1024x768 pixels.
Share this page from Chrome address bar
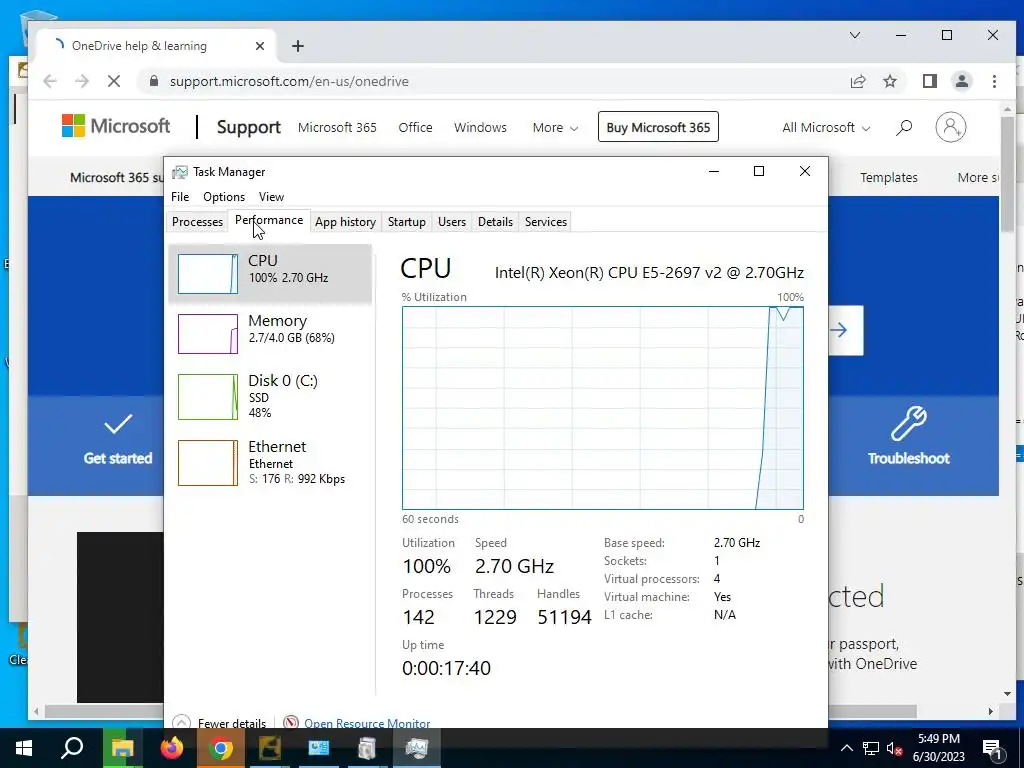[857, 81]
